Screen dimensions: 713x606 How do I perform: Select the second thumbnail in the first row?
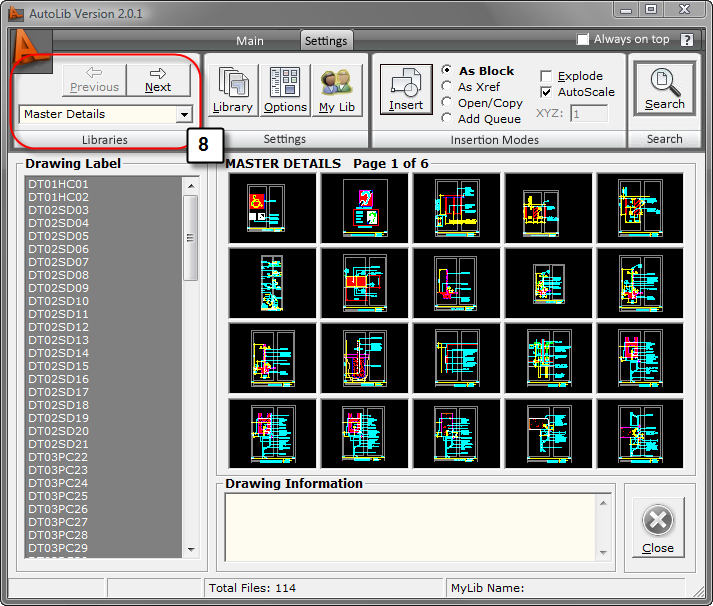click(365, 208)
